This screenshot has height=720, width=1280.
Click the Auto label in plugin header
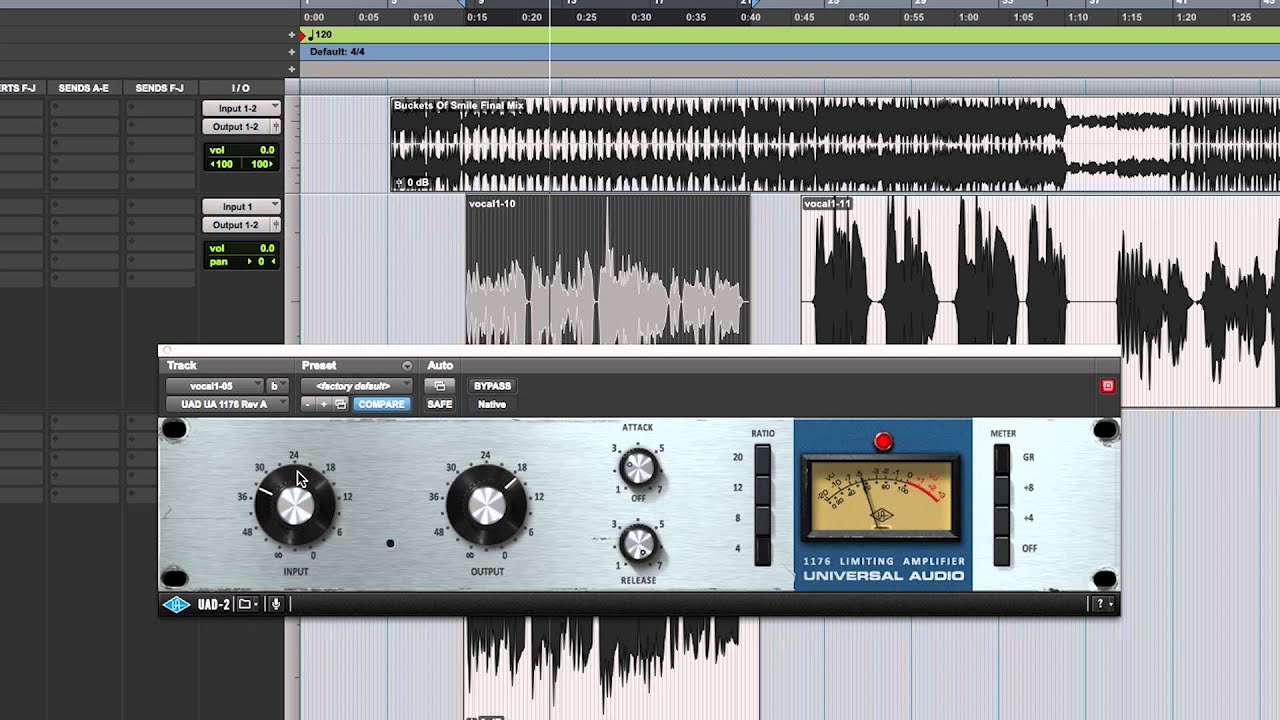point(440,366)
